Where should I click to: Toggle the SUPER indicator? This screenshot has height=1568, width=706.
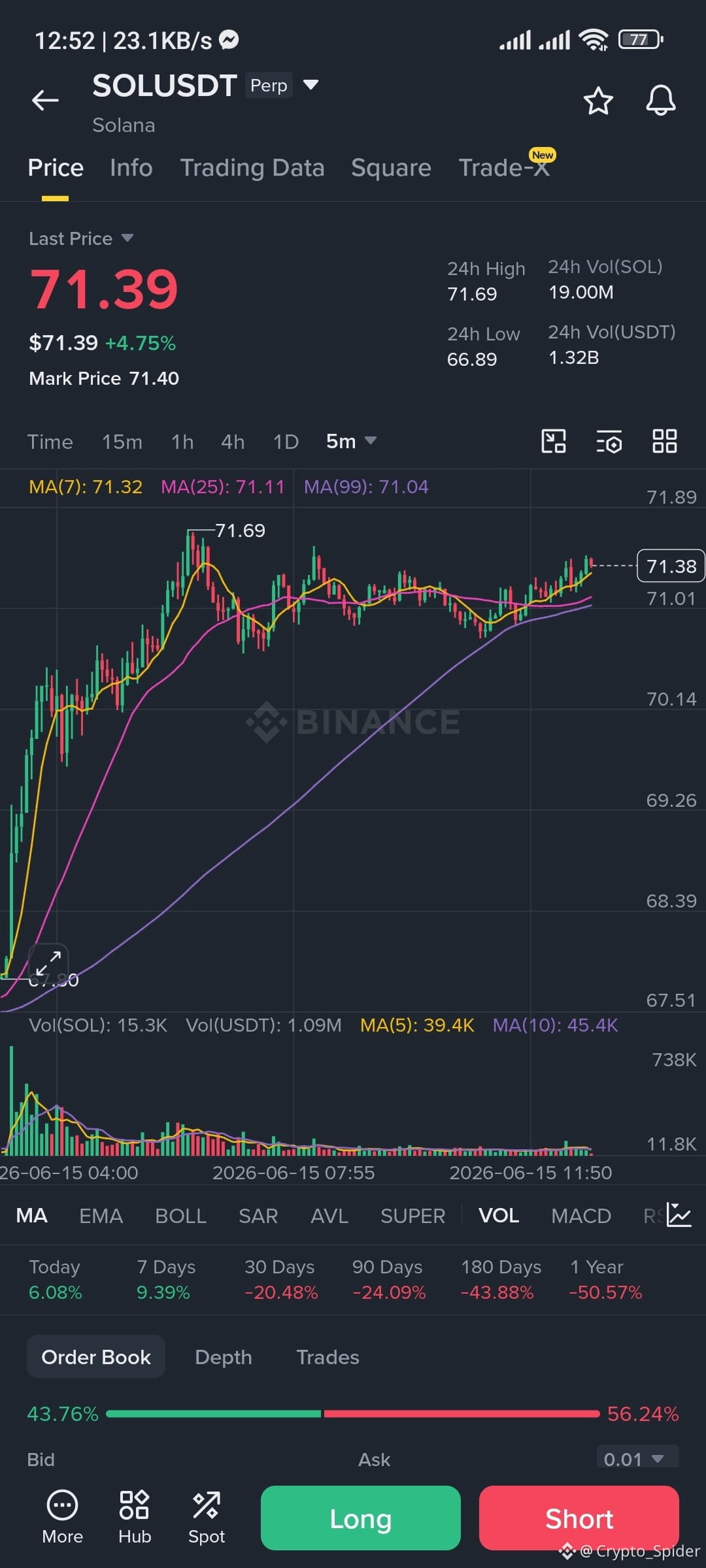(x=412, y=1216)
